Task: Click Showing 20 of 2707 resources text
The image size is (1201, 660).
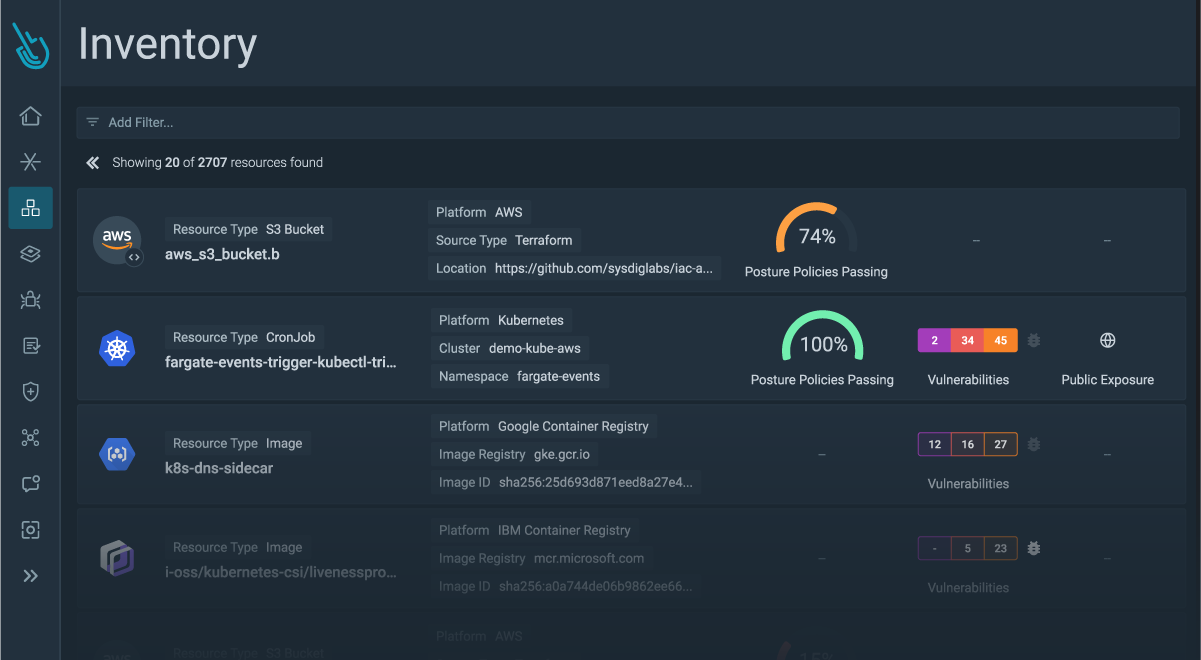Action: (217, 162)
